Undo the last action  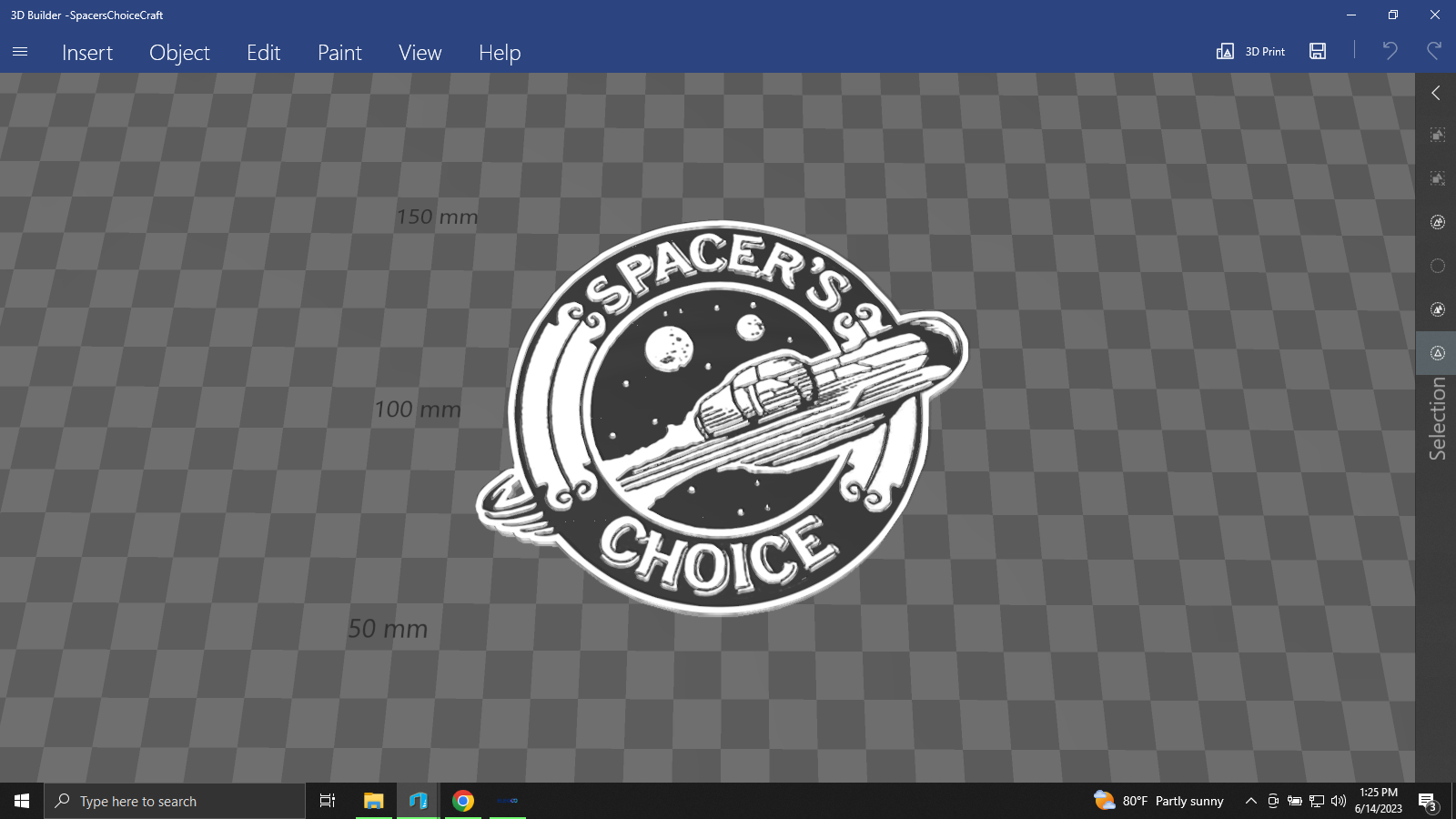coord(1389,51)
